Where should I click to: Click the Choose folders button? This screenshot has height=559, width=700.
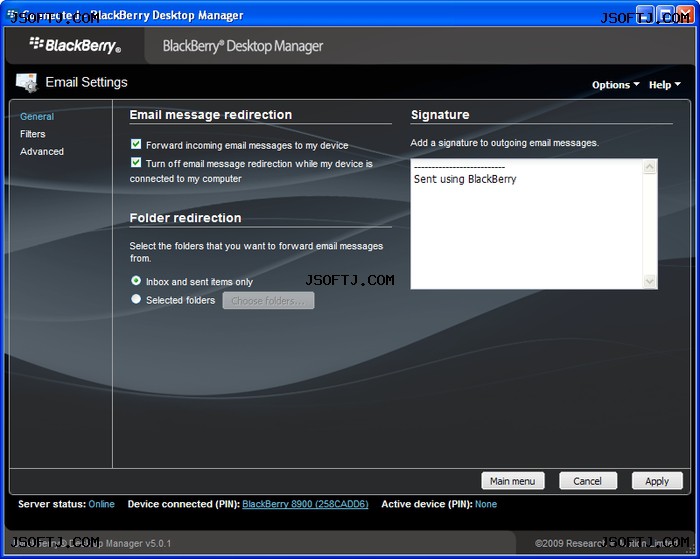coord(268,300)
